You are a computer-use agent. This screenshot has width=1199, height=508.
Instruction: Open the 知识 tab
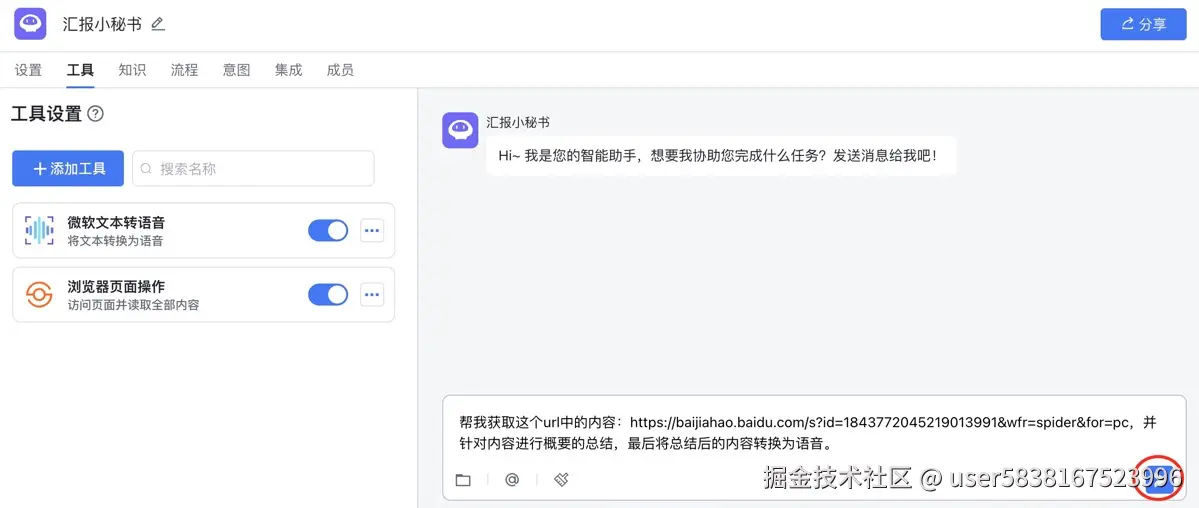coord(132,70)
